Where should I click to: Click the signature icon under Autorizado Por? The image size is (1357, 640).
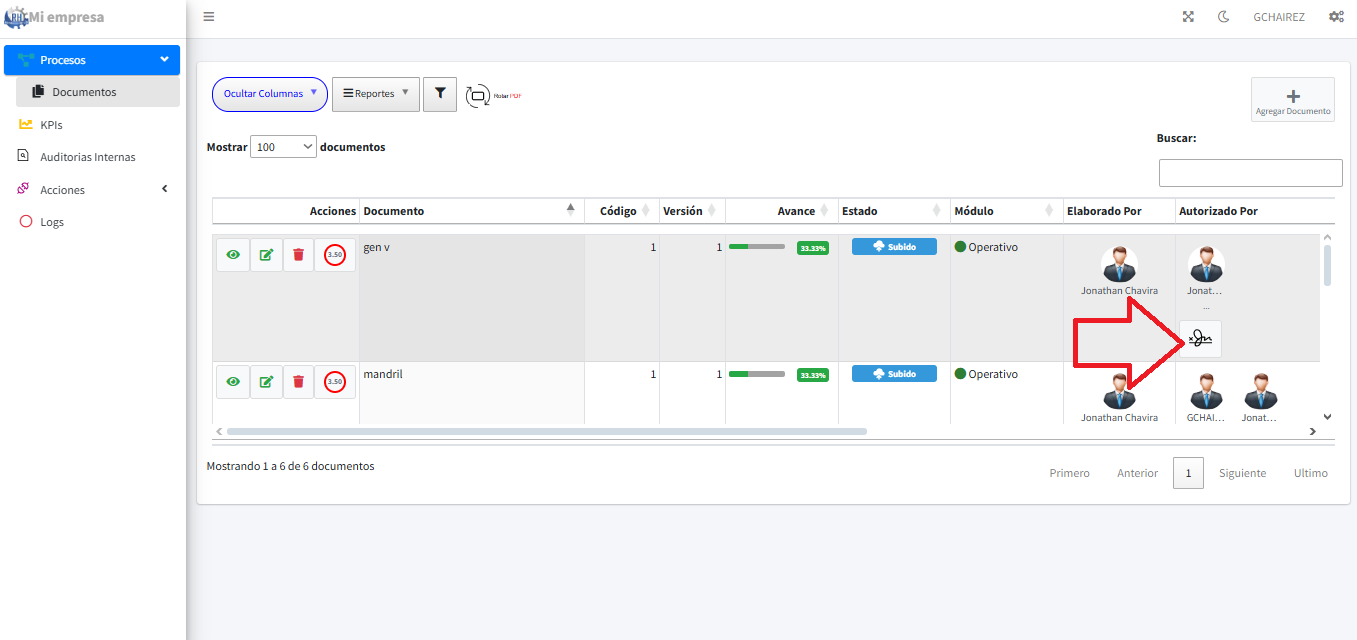click(x=1200, y=339)
